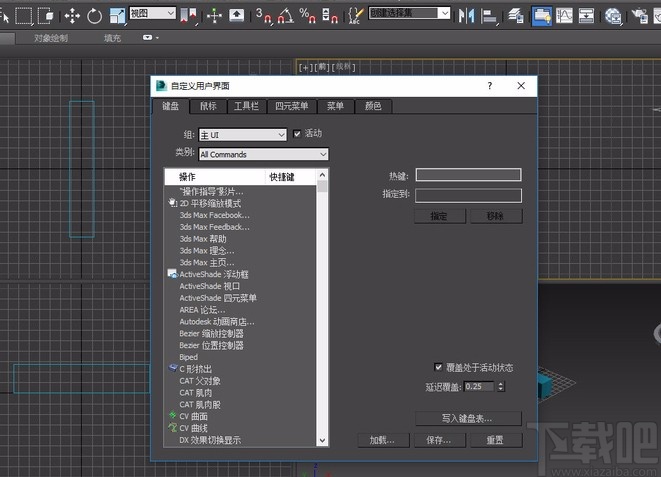Select the ActiveShade 浮动框 action row
Screen dimensions: 661x477
(x=240, y=274)
